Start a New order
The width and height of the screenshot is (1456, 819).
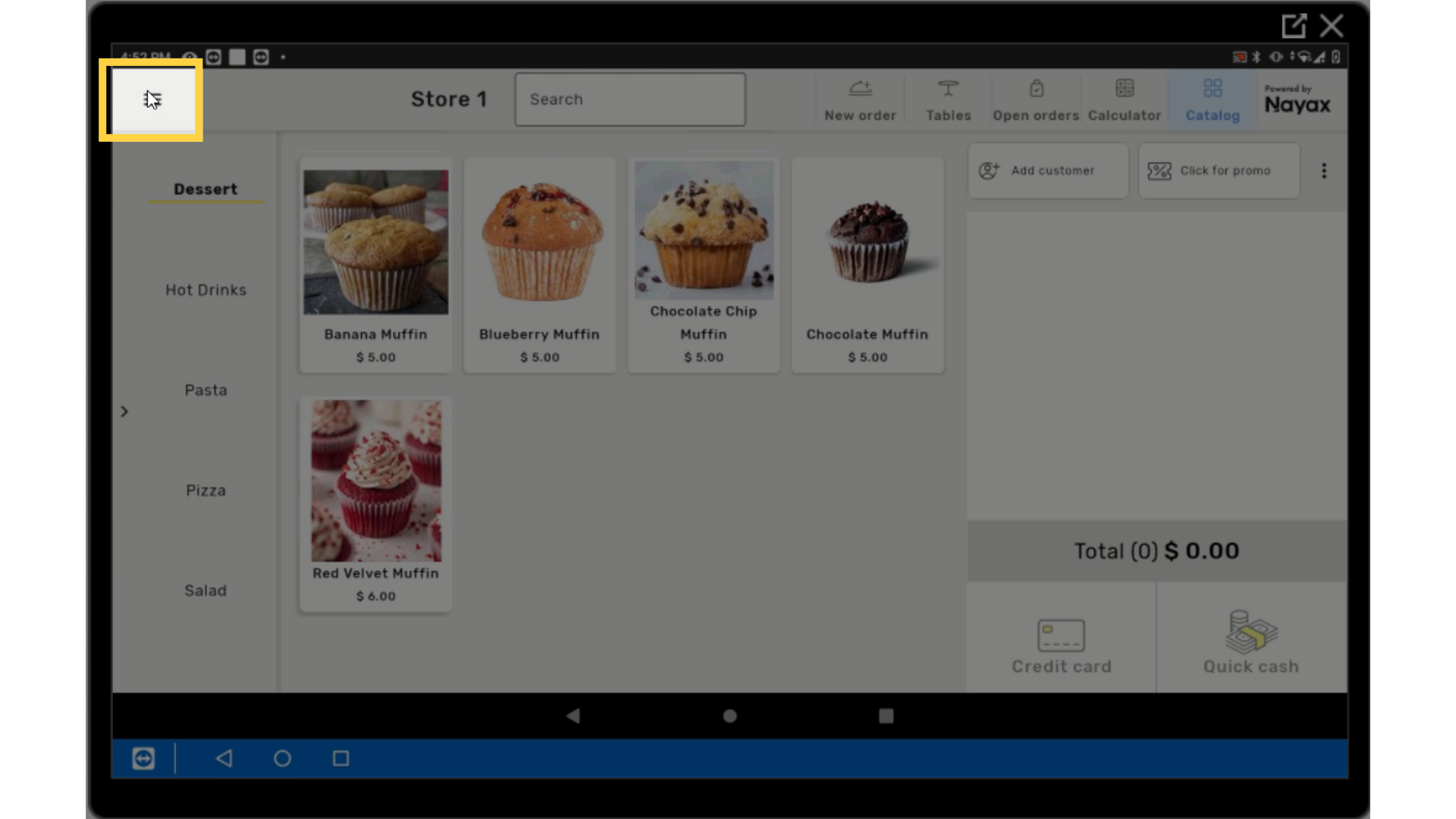[860, 100]
